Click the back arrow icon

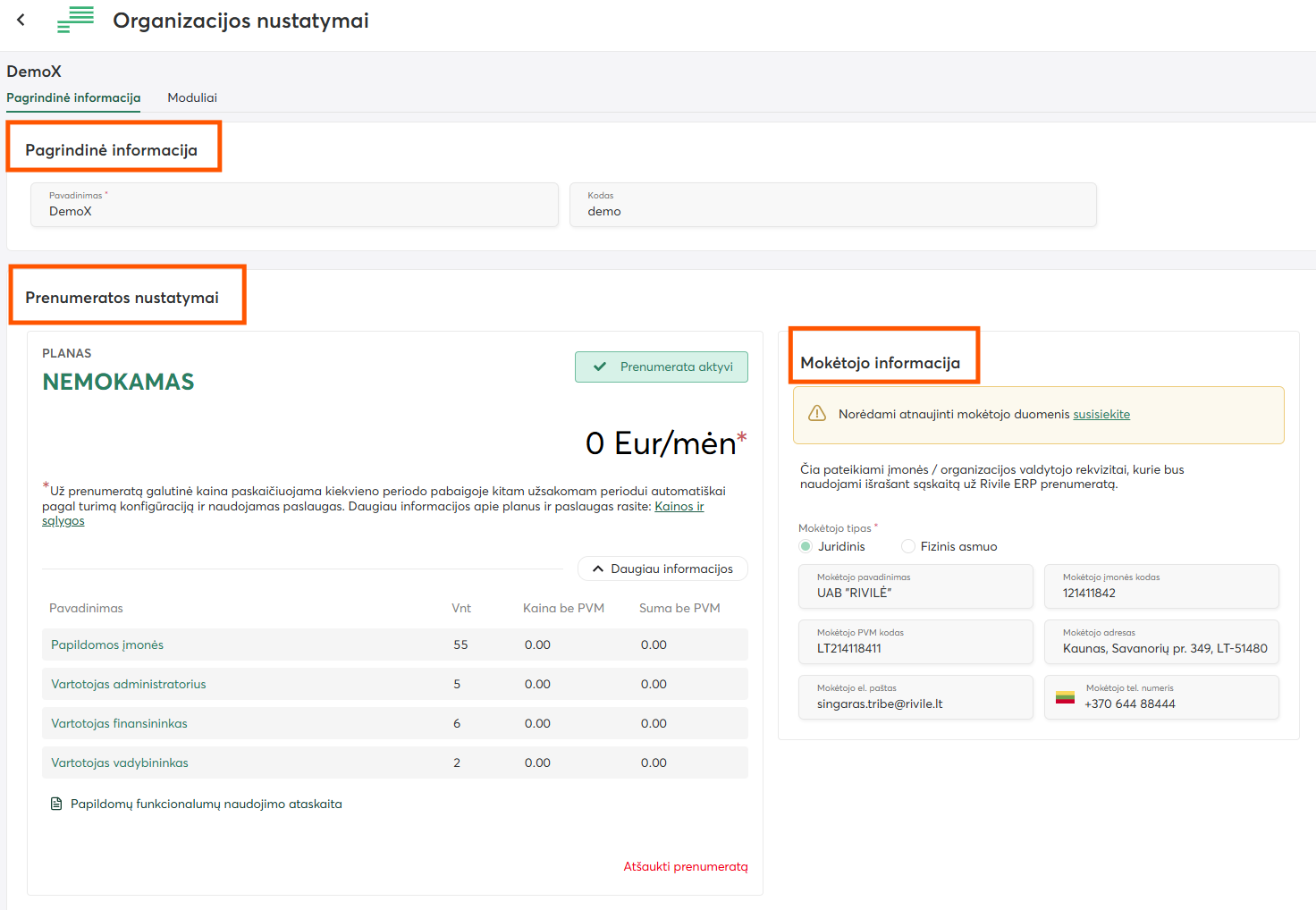pos(21,20)
